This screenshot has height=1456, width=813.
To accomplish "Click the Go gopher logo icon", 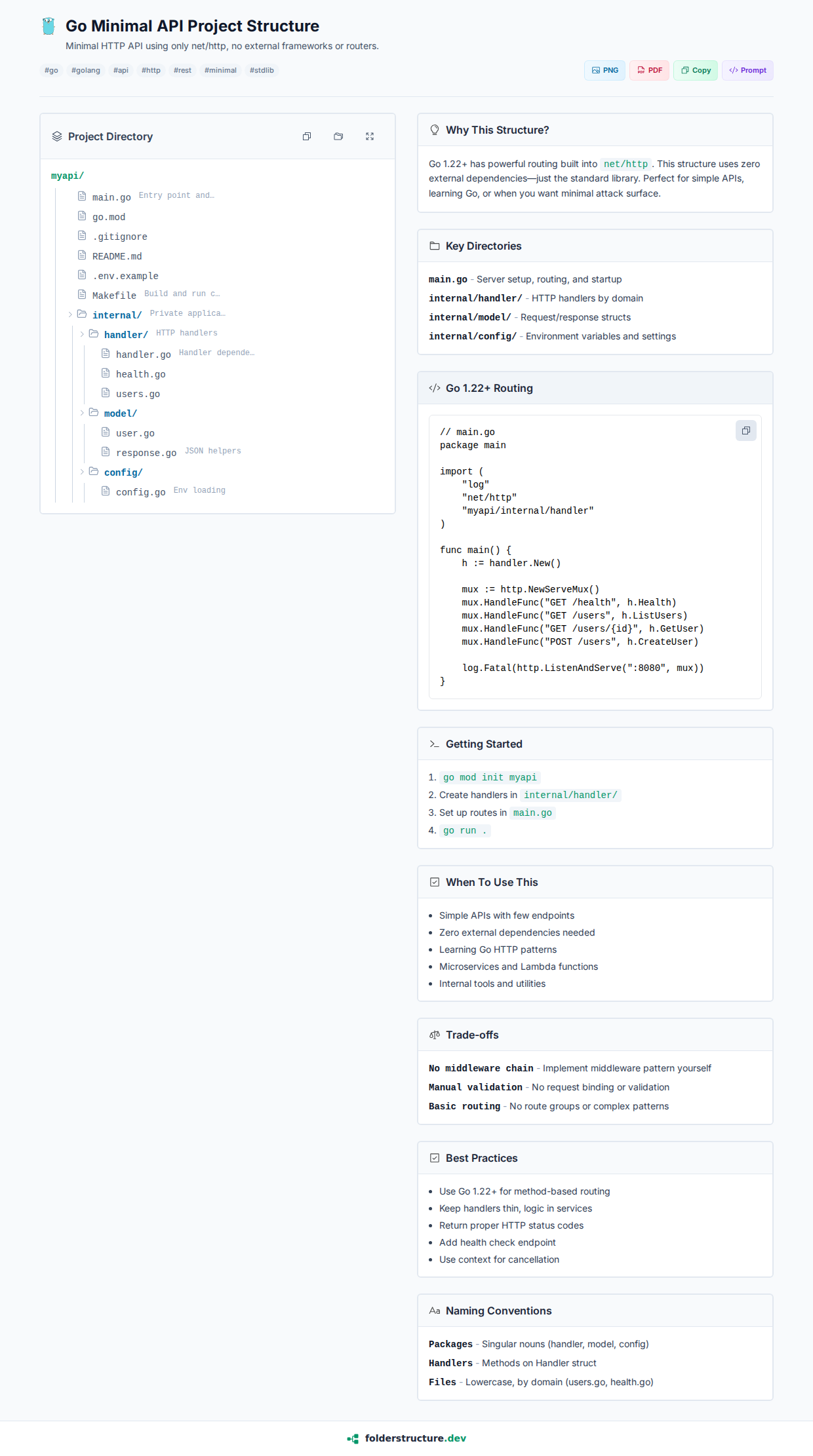I will coord(49,26).
